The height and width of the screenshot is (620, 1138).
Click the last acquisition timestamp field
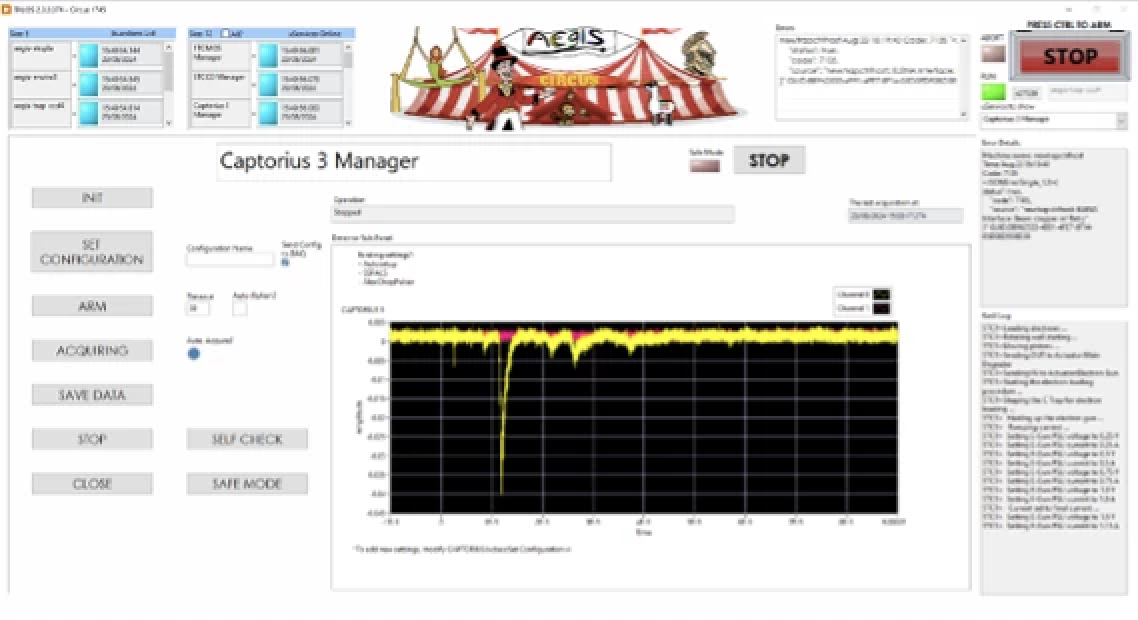(x=906, y=216)
